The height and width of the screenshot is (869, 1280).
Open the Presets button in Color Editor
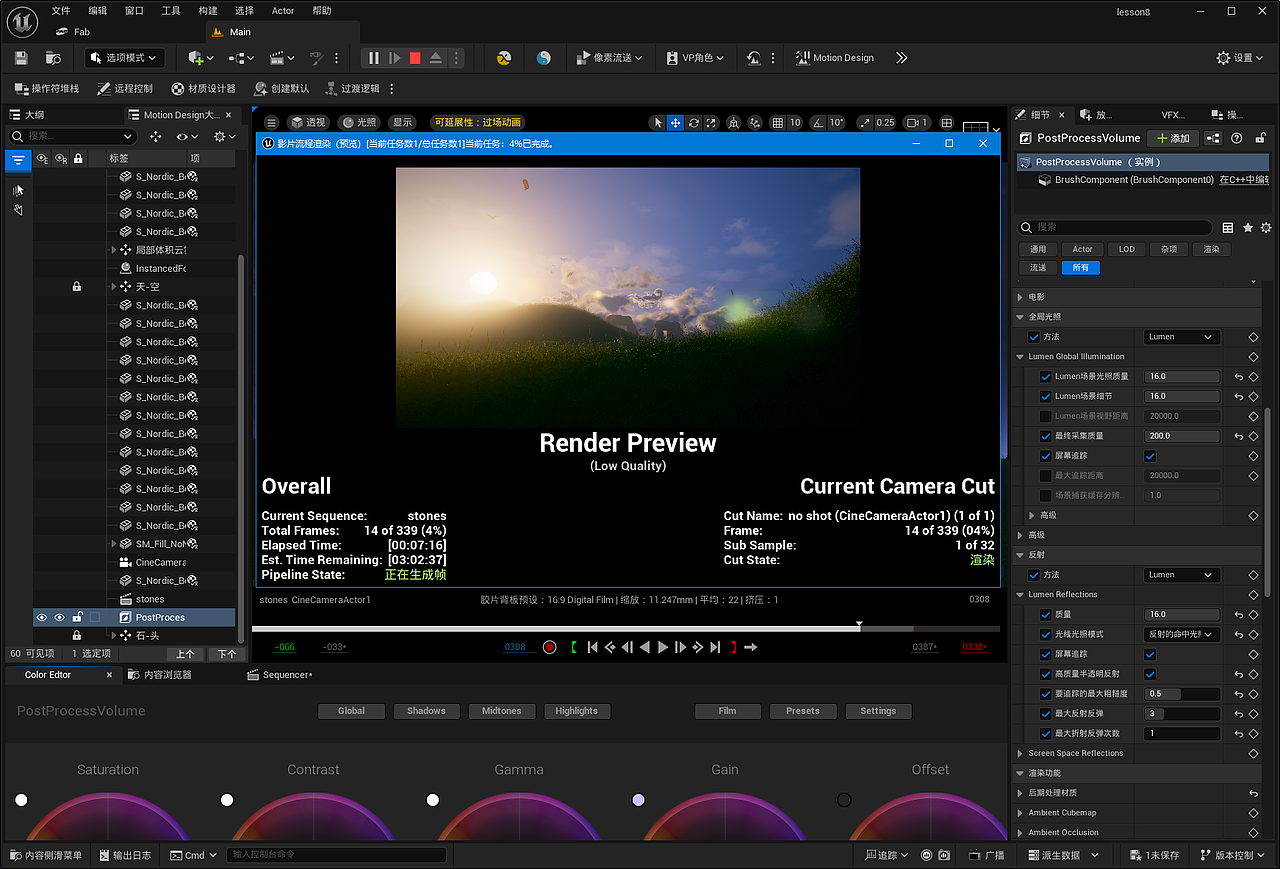click(x=803, y=711)
